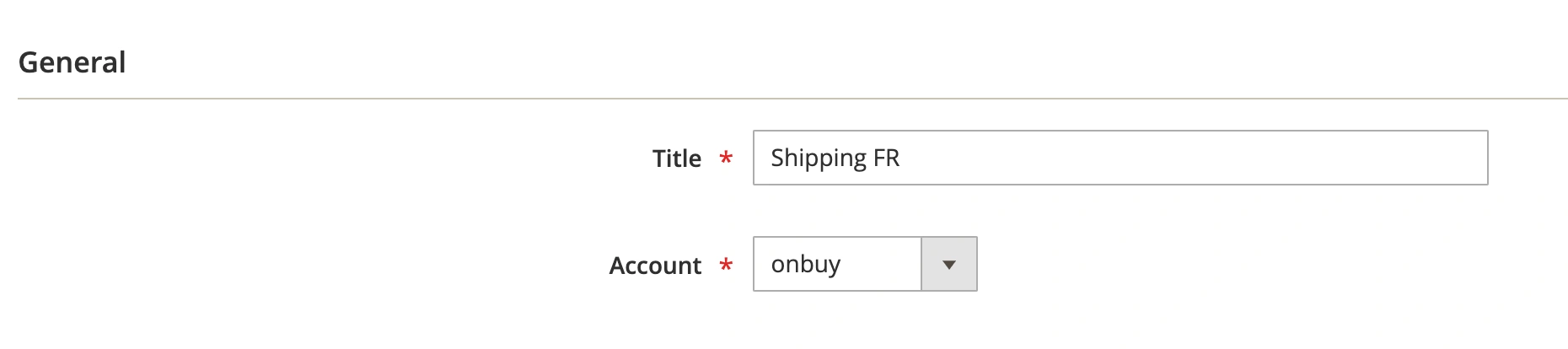
Task: Click inside the Title input field
Action: [x=1120, y=158]
